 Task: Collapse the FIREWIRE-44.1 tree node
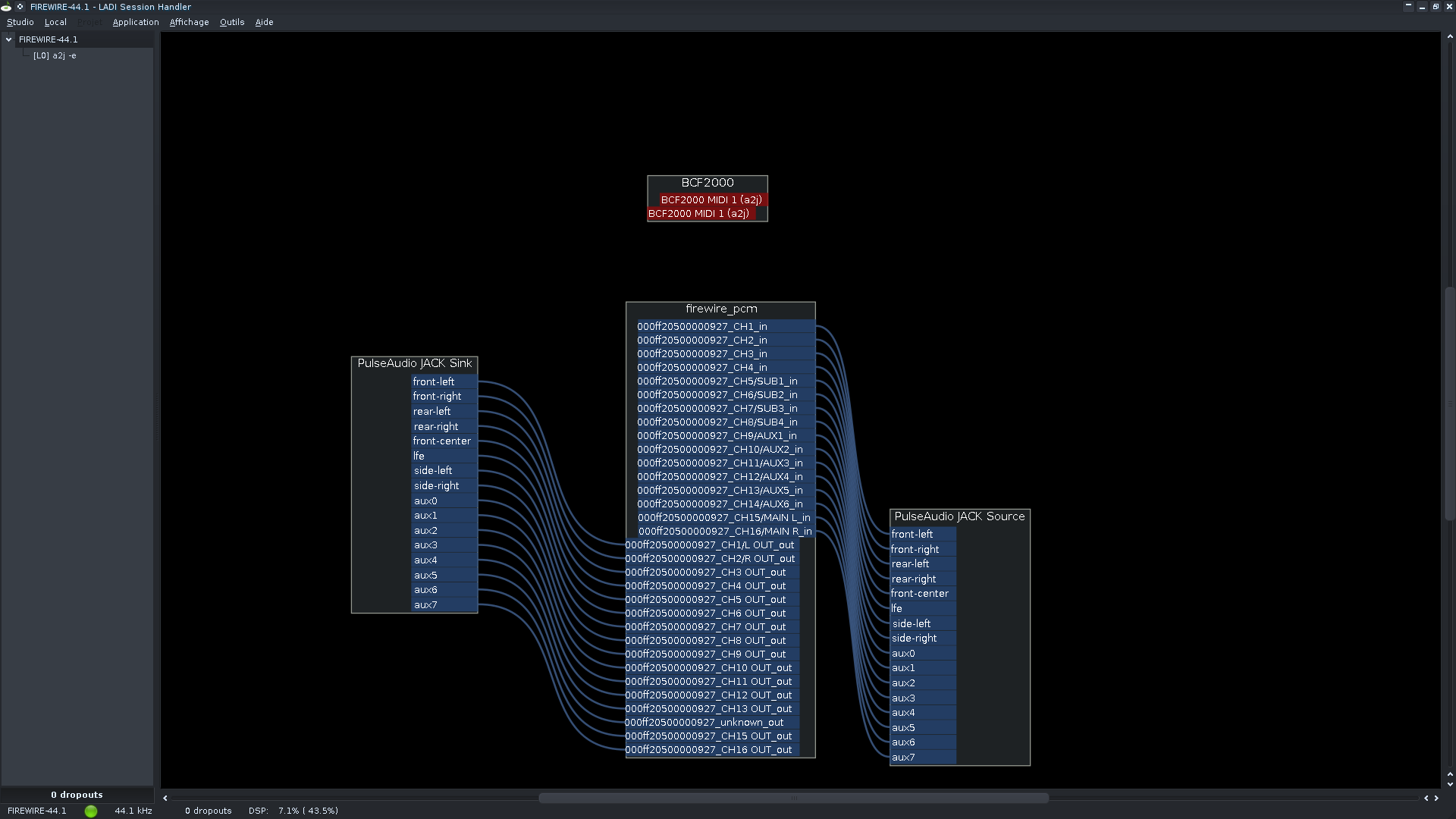click(x=9, y=39)
